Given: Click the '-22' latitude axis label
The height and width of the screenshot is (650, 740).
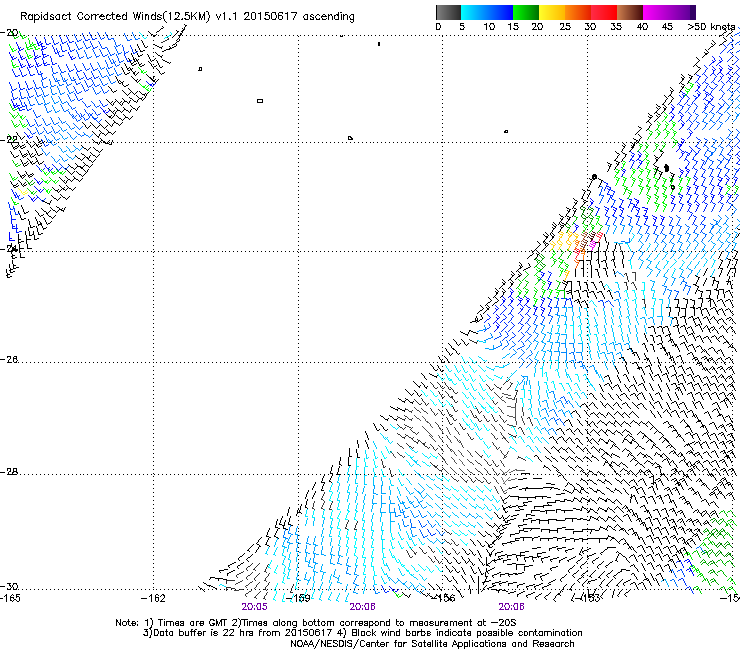Looking at the screenshot, I should point(9,139).
